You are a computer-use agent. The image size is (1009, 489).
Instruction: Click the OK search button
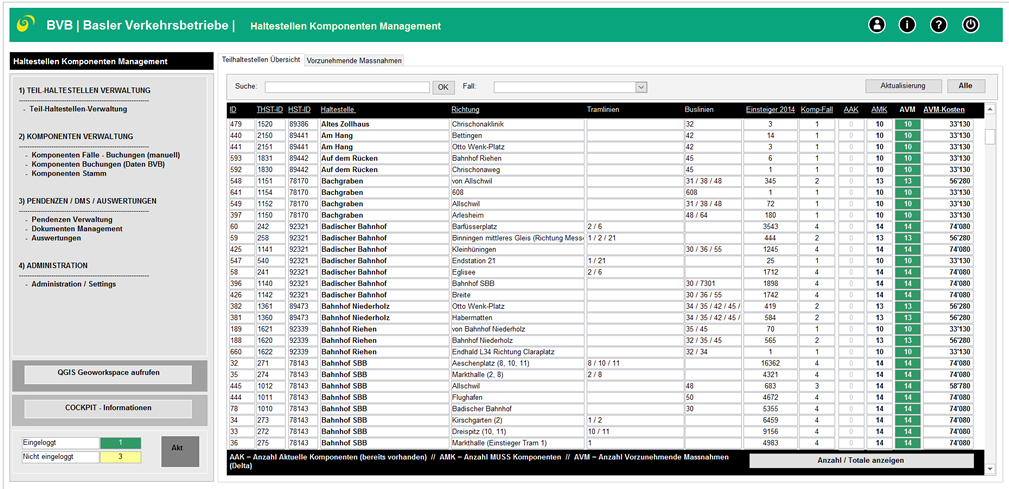[x=443, y=87]
